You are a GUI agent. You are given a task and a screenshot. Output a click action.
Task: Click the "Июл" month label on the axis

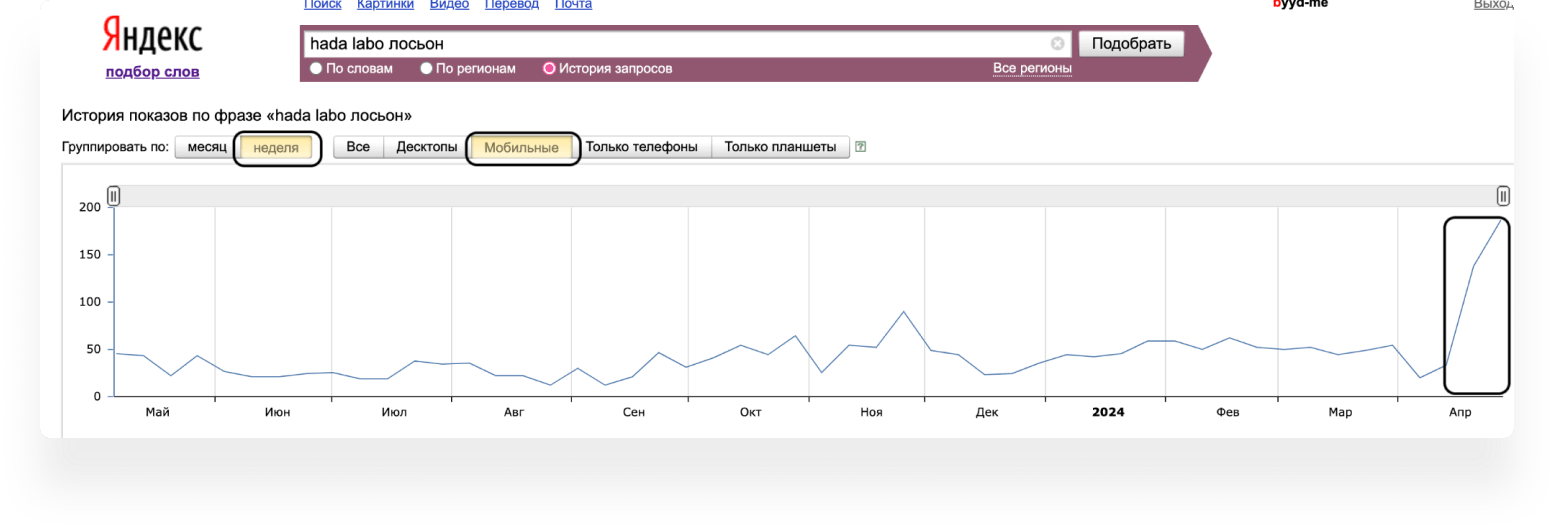394,412
